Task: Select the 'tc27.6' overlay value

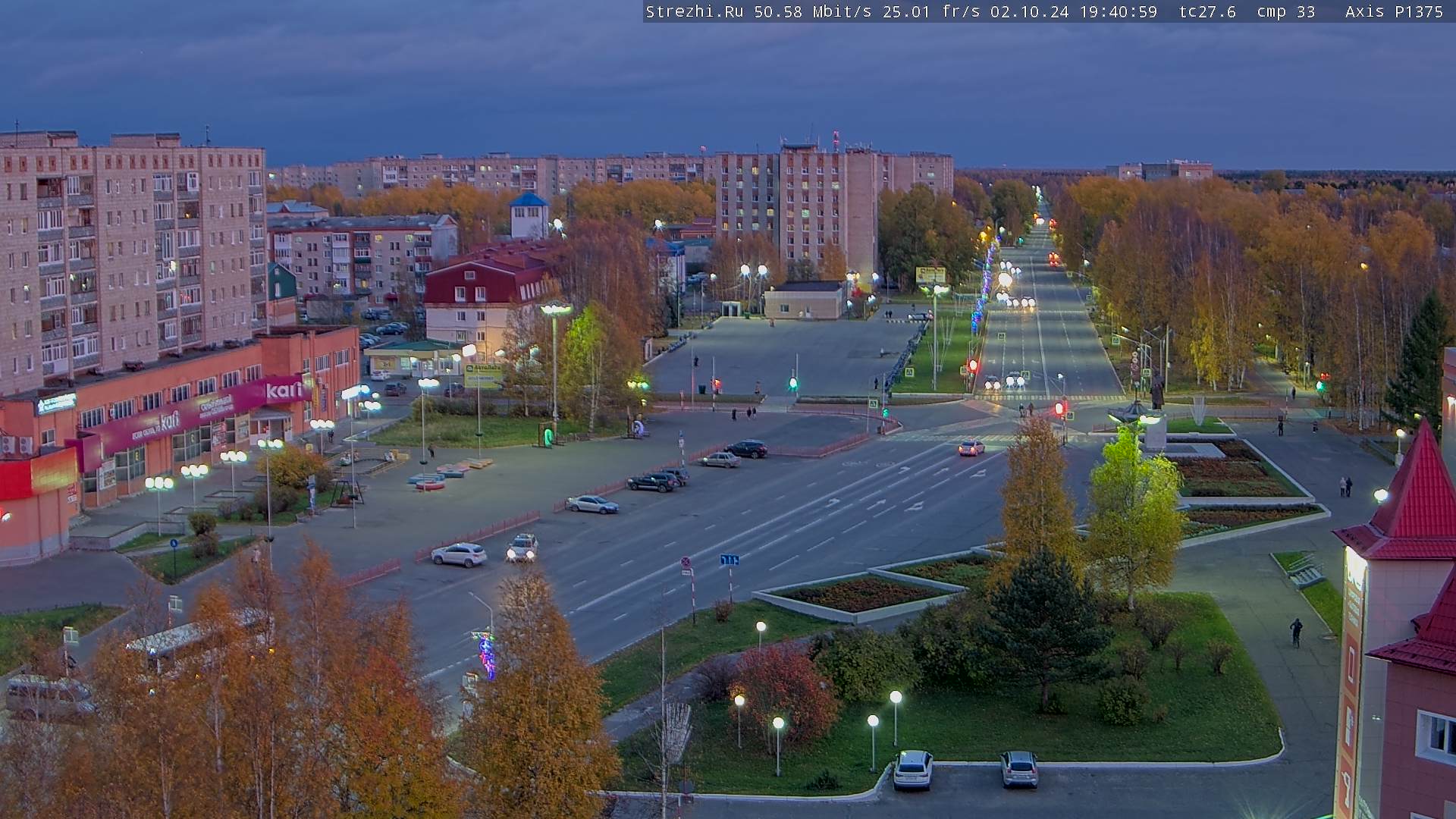Action: click(1207, 11)
